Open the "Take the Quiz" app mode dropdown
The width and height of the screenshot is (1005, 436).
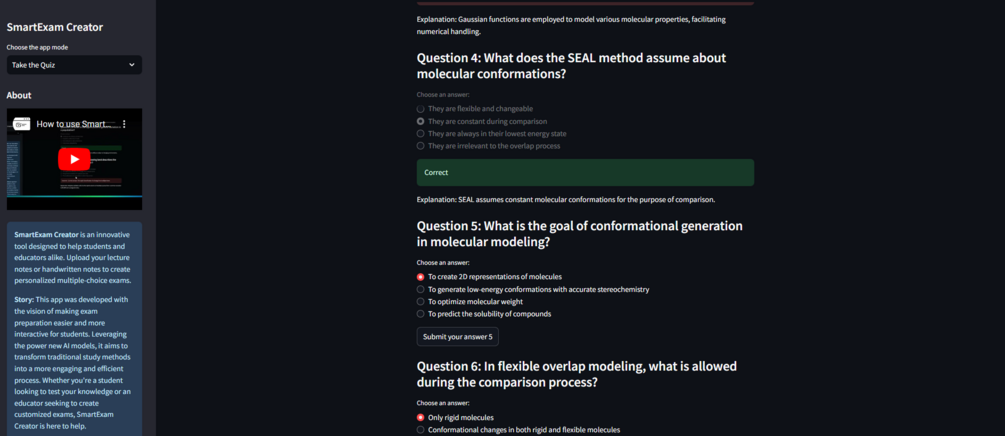point(74,65)
